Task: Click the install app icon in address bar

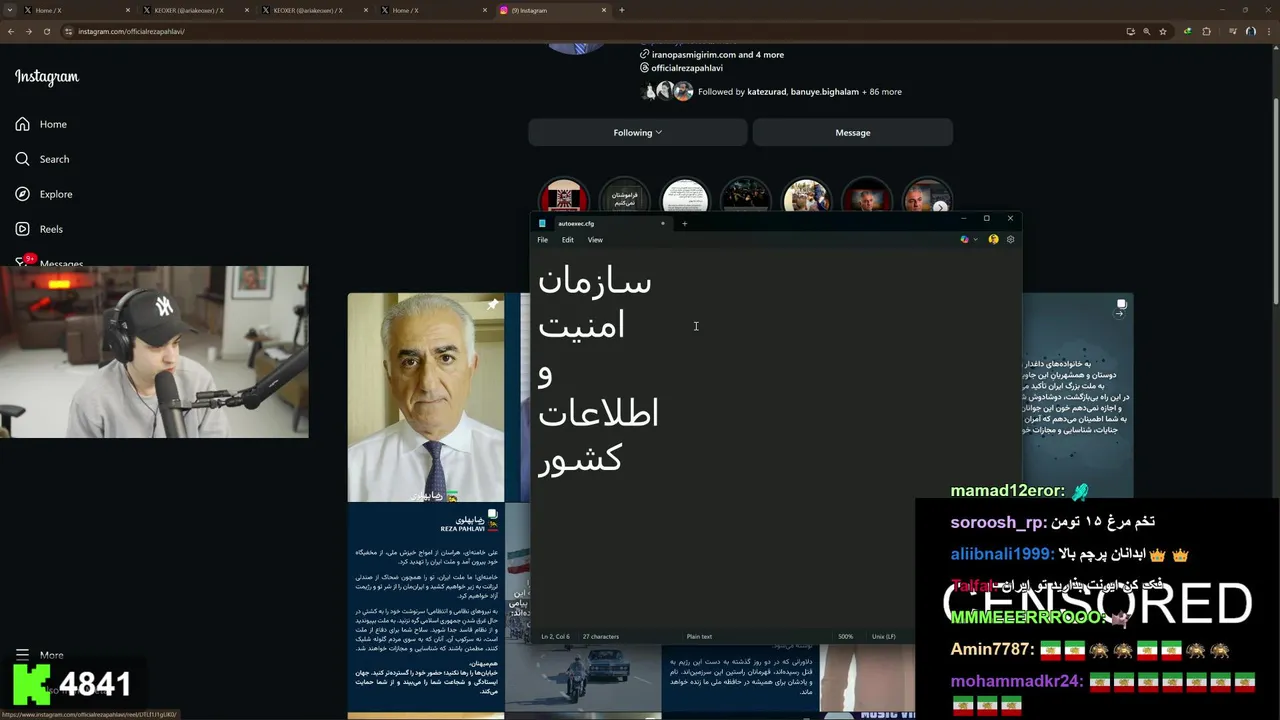Action: tap(1130, 31)
